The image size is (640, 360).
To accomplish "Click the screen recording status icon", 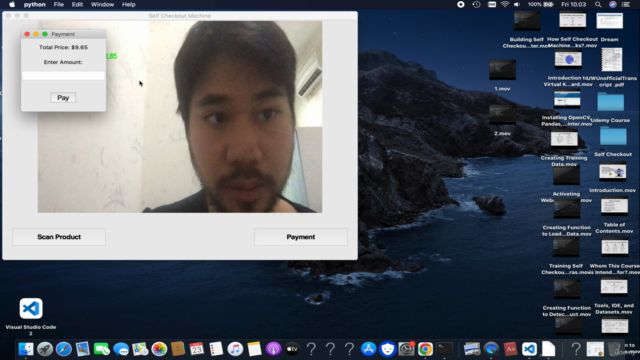I will pos(461,4).
